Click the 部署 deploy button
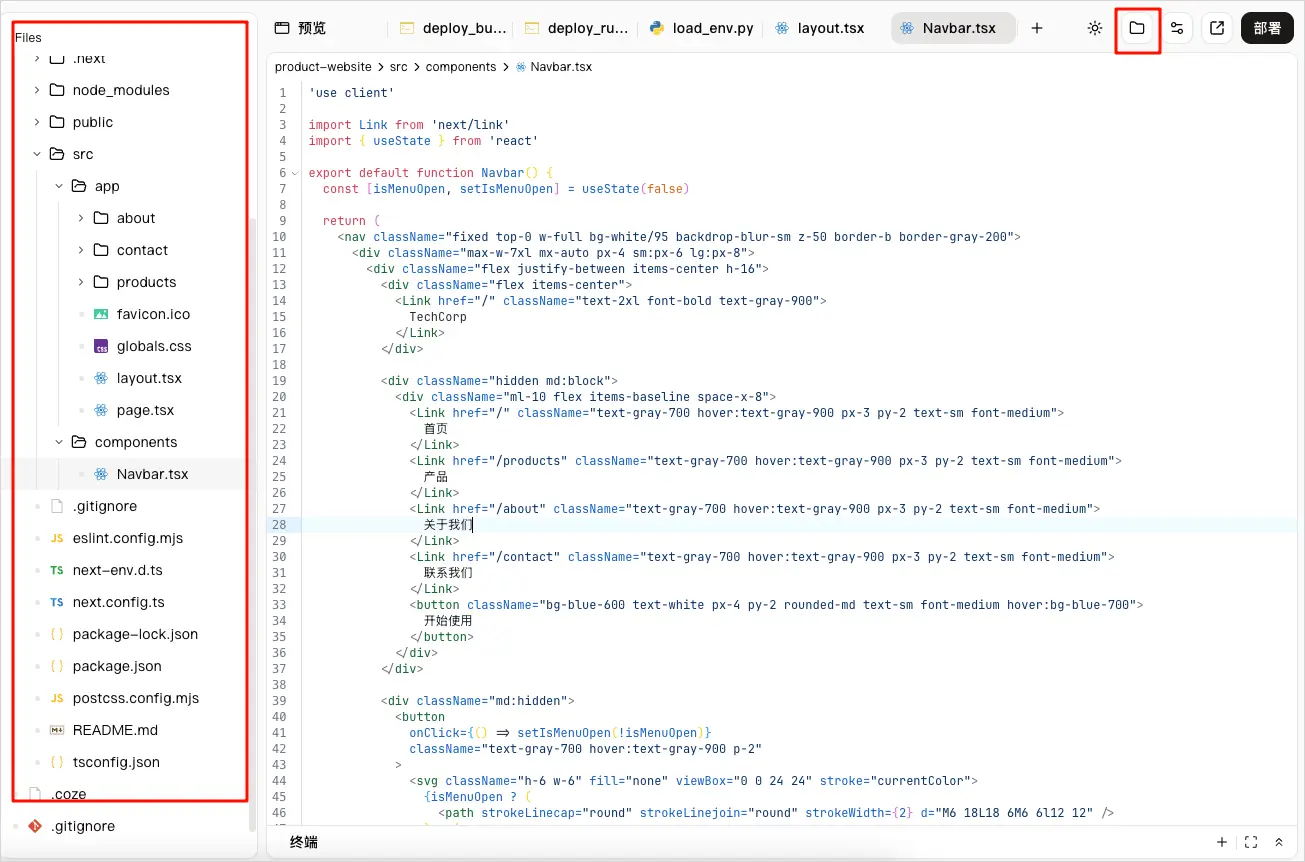 tap(1267, 28)
